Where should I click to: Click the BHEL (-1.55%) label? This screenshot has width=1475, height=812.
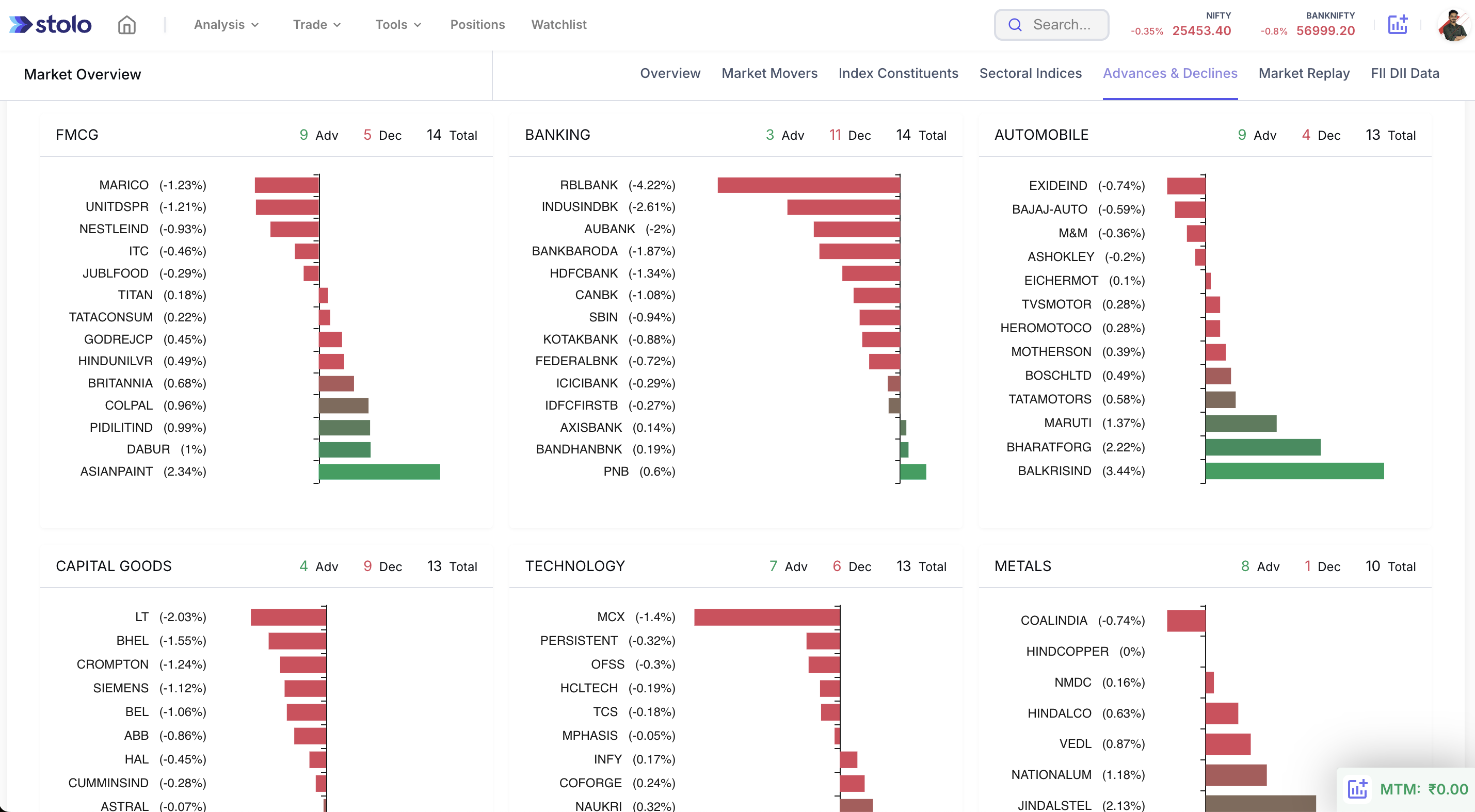[x=161, y=640]
